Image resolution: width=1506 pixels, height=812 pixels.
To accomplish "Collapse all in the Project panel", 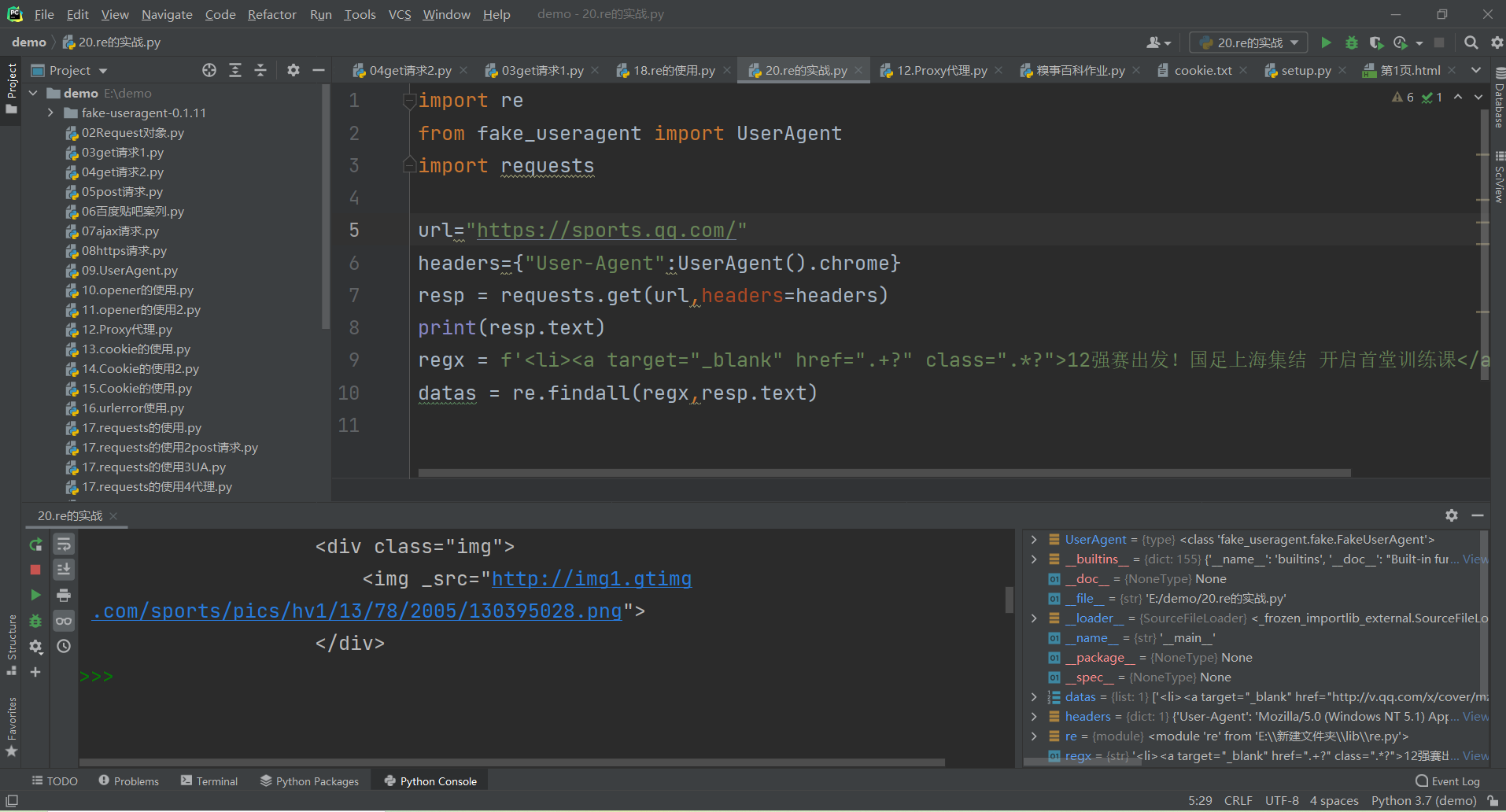I will [260, 70].
